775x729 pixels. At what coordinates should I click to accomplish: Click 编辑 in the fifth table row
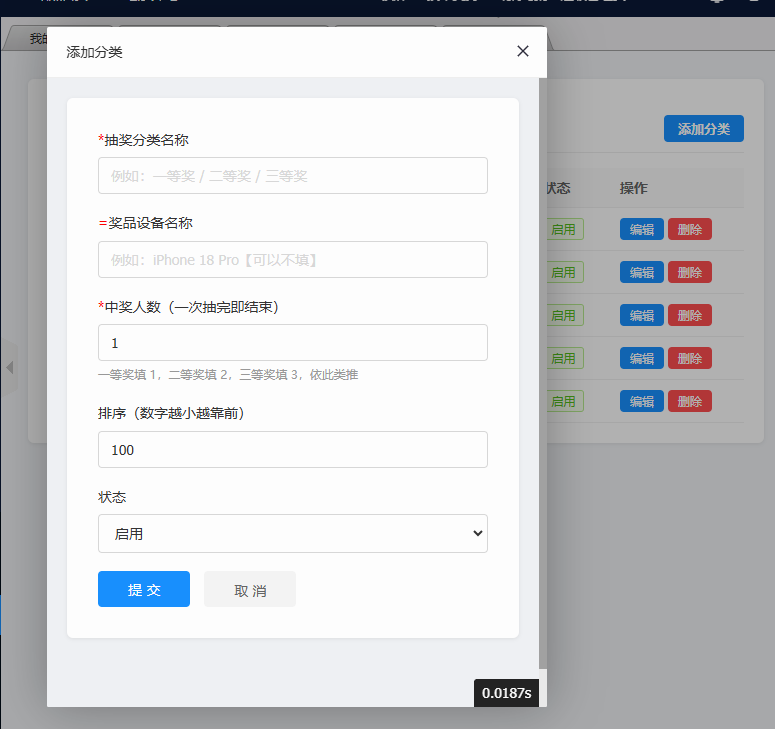point(642,401)
